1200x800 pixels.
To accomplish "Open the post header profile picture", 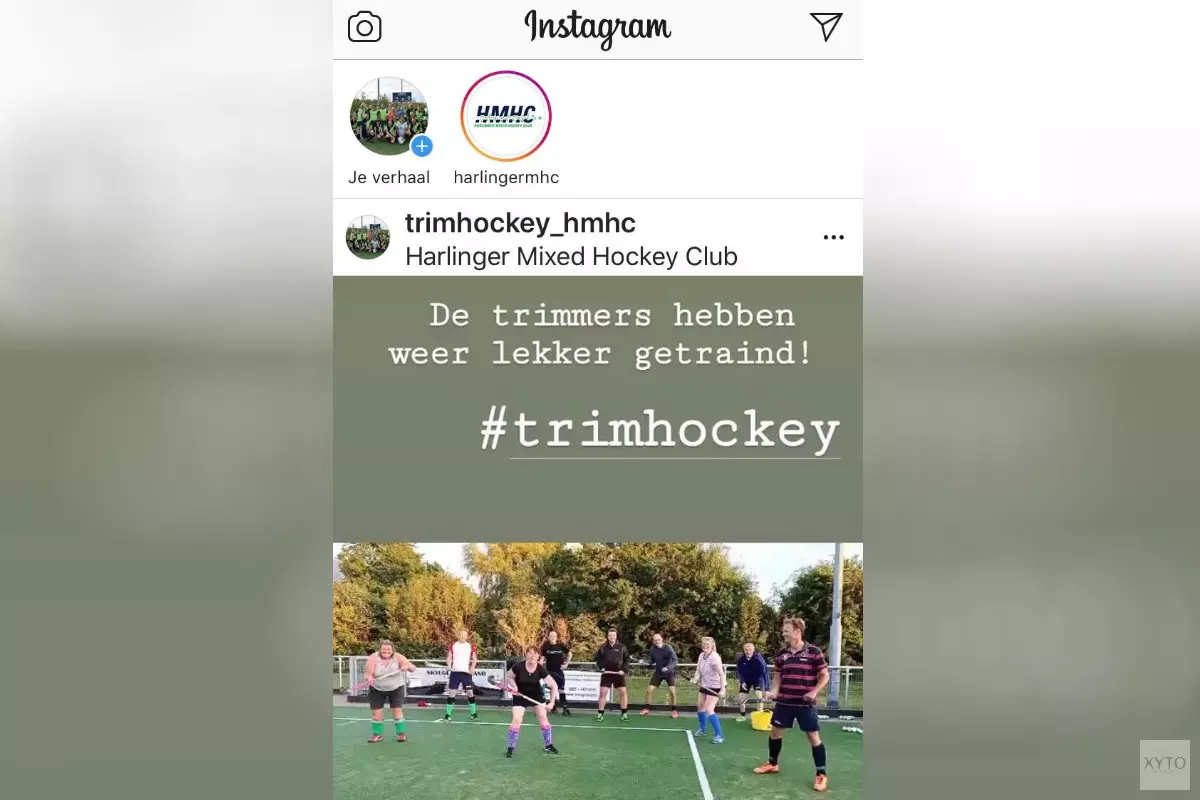I will [x=368, y=238].
